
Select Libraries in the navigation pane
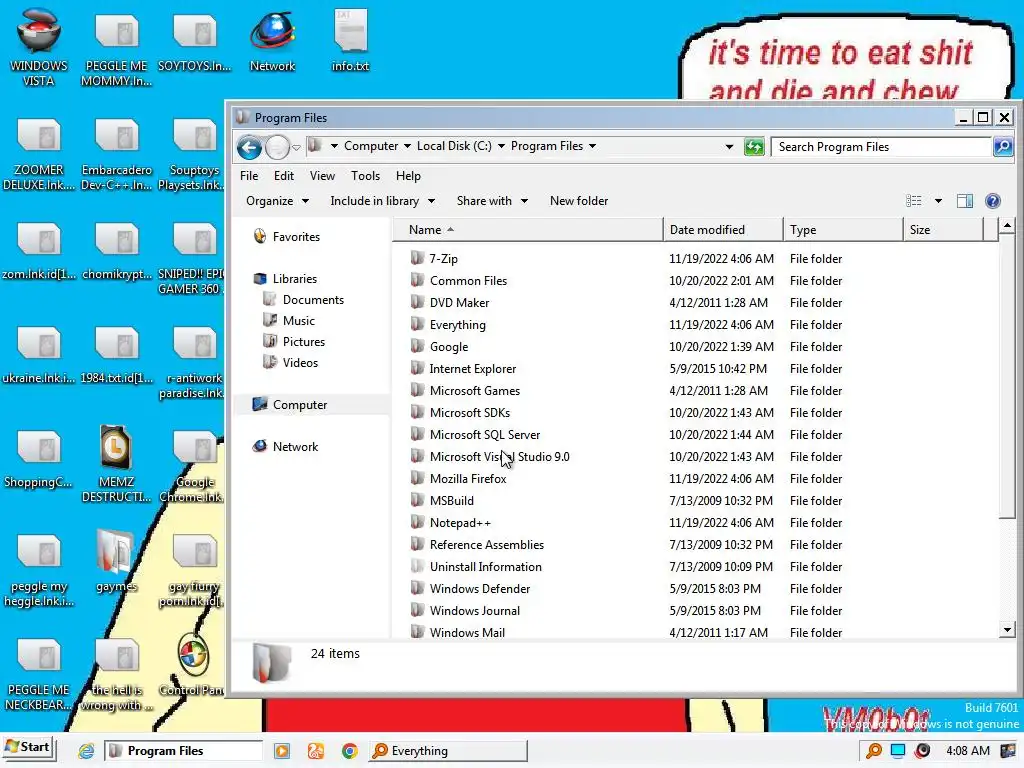[x=295, y=279]
